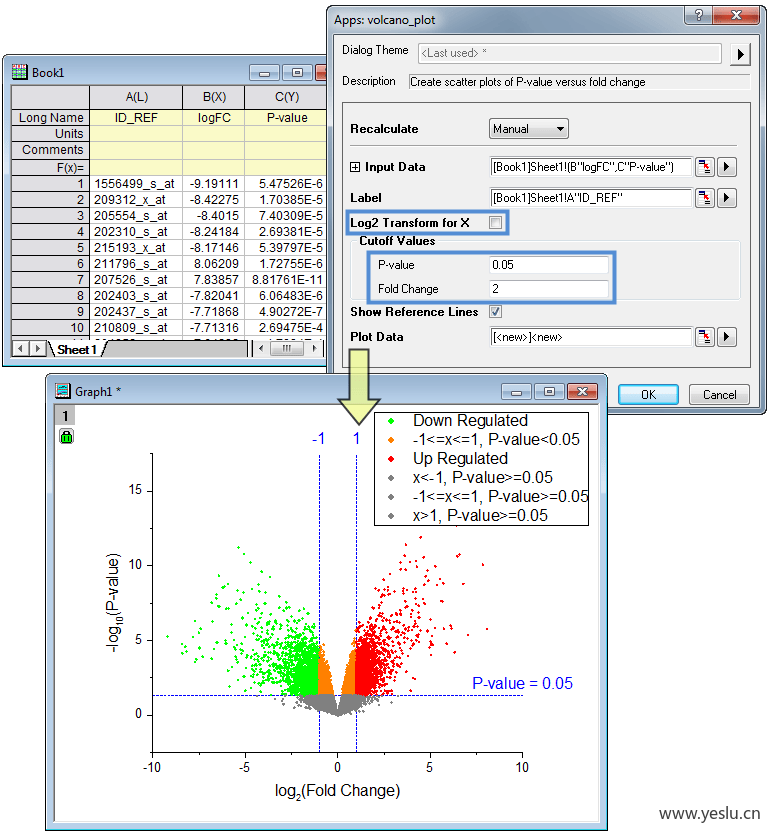Open the Dialog Theme arrow menu button

click(x=740, y=54)
